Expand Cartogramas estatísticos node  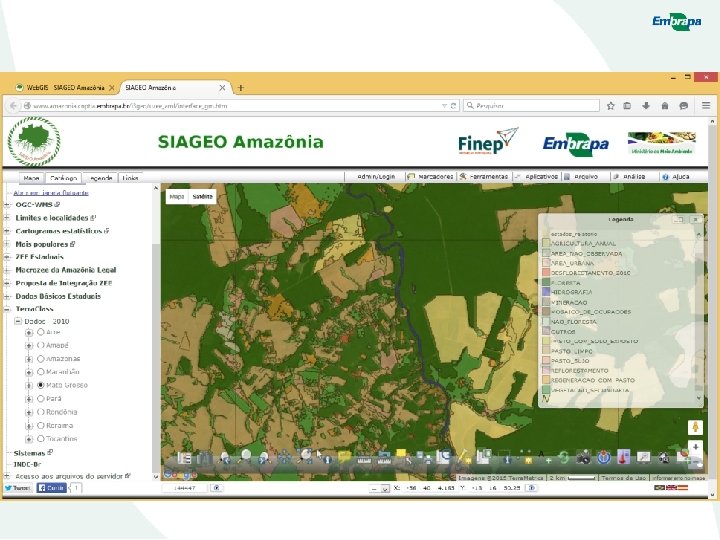7,231
